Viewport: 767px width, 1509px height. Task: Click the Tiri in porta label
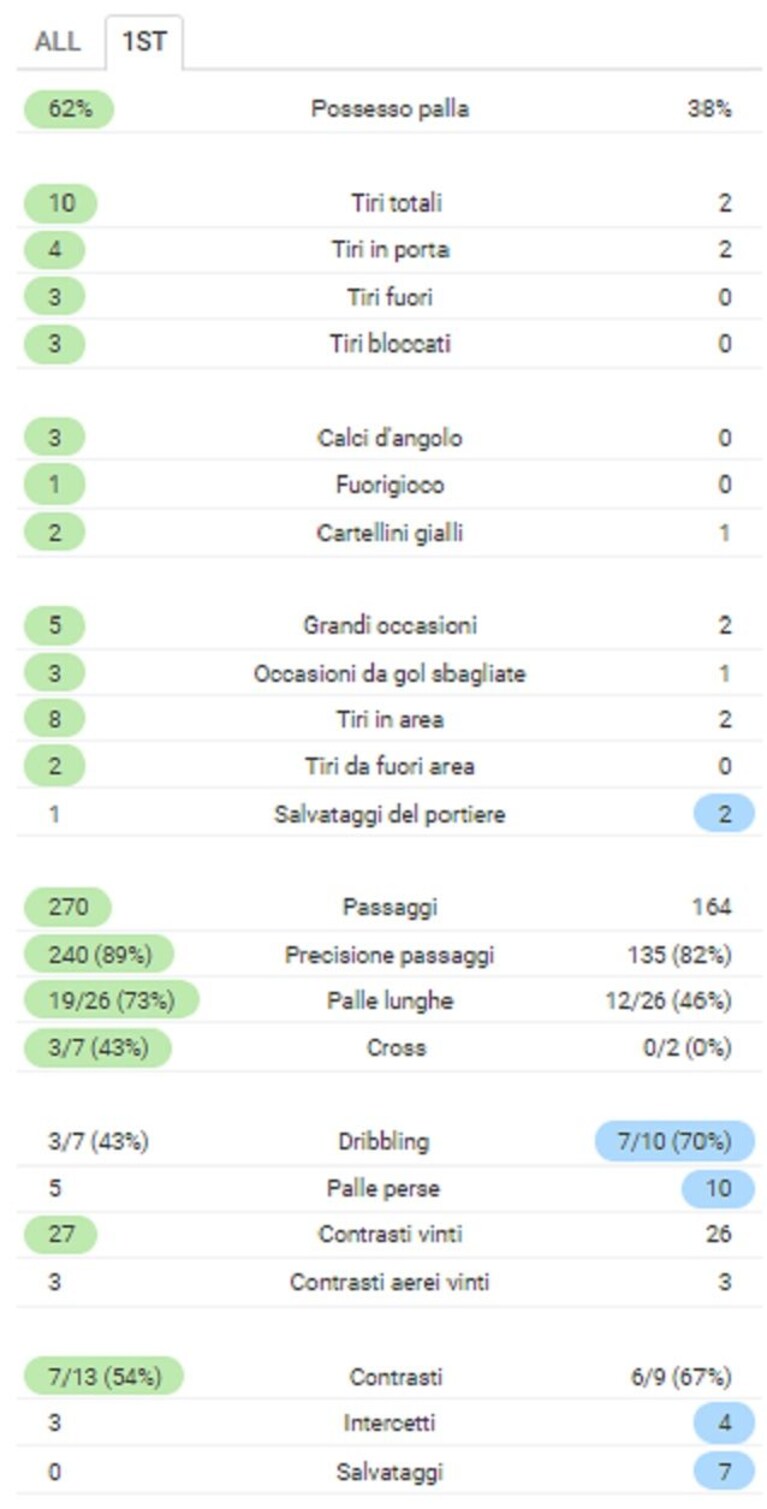tap(390, 250)
